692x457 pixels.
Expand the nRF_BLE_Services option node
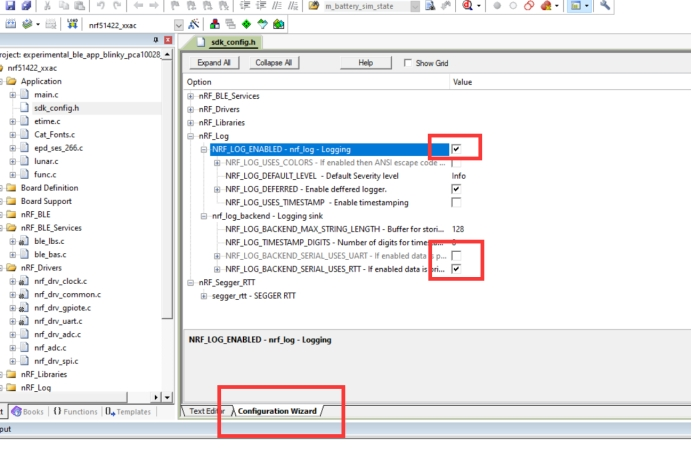190,96
